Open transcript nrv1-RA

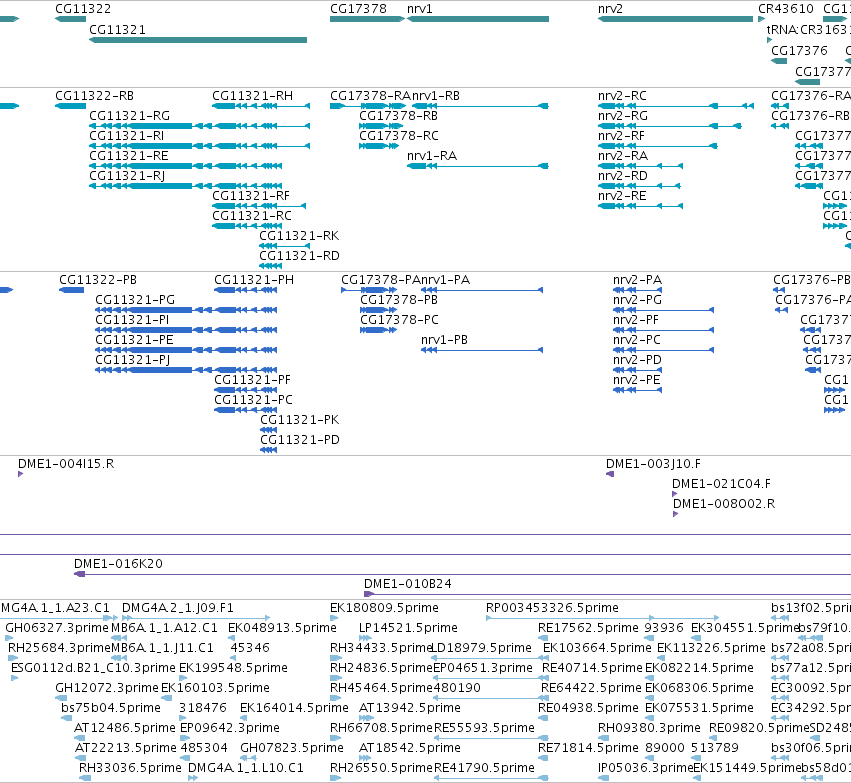(x=432, y=156)
